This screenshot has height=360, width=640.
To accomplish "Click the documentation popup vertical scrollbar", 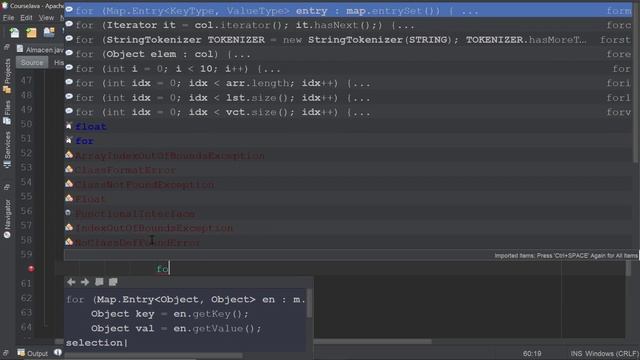I will pyautogui.click(x=309, y=303).
